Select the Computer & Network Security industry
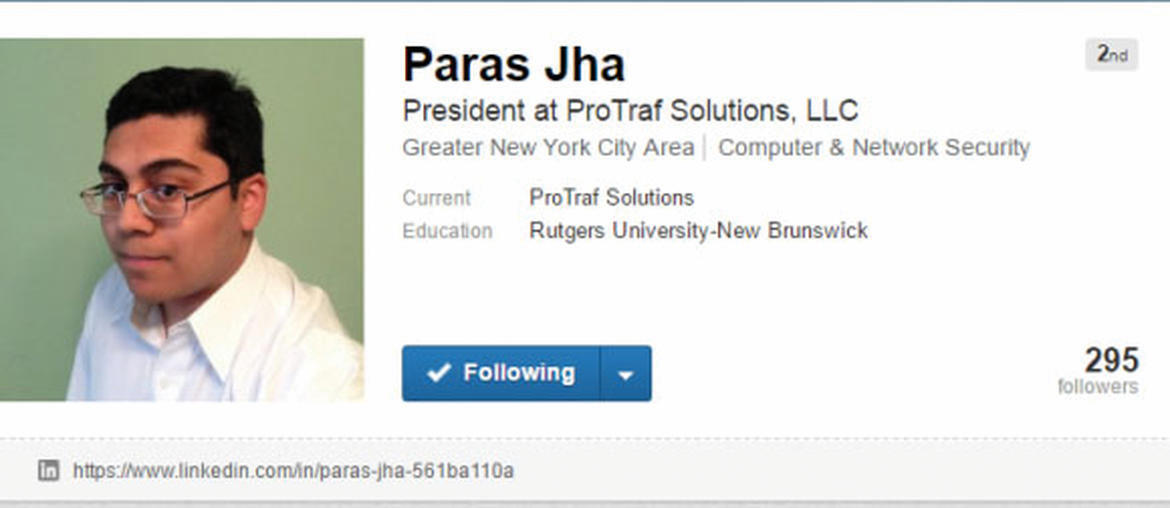 click(x=874, y=148)
